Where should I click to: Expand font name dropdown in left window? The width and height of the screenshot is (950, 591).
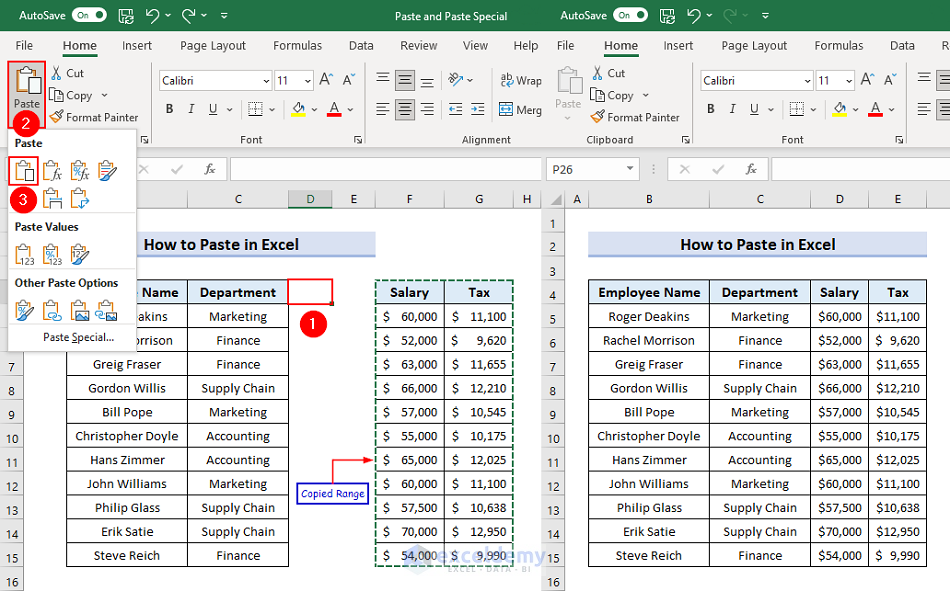pos(266,81)
